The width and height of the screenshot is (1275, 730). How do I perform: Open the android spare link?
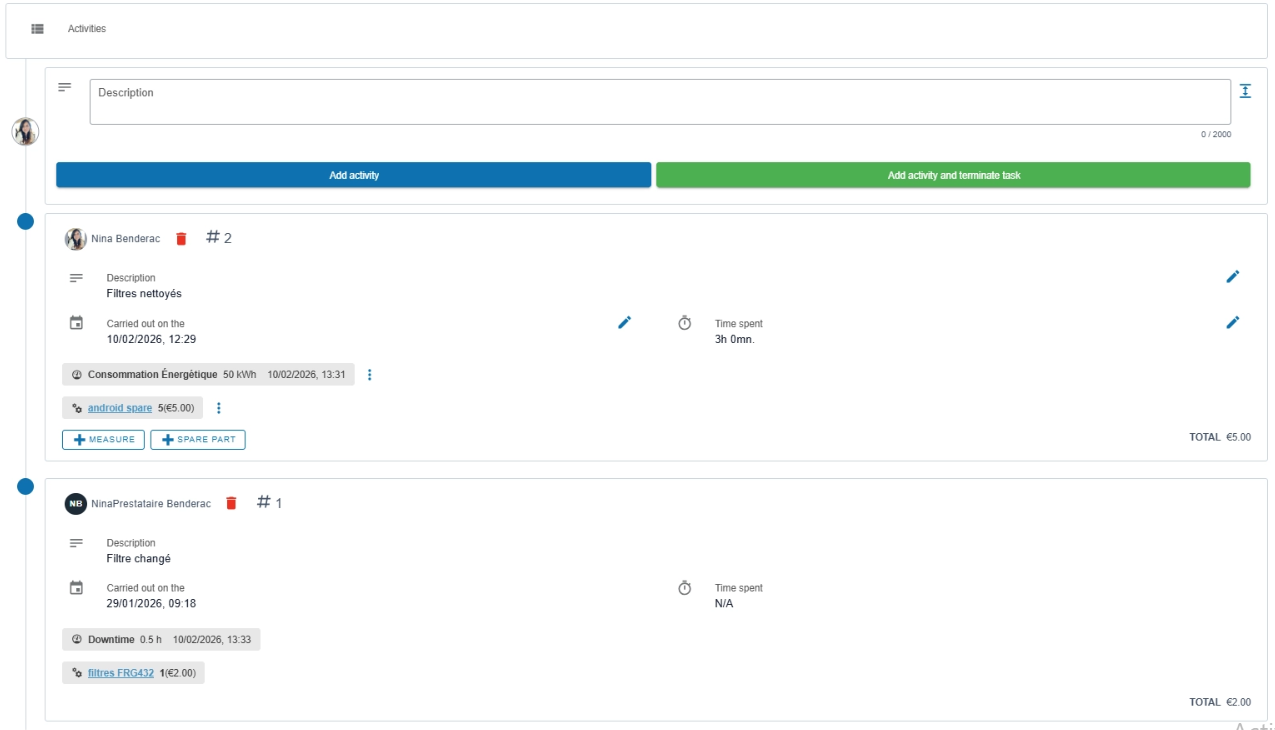[x=120, y=408]
